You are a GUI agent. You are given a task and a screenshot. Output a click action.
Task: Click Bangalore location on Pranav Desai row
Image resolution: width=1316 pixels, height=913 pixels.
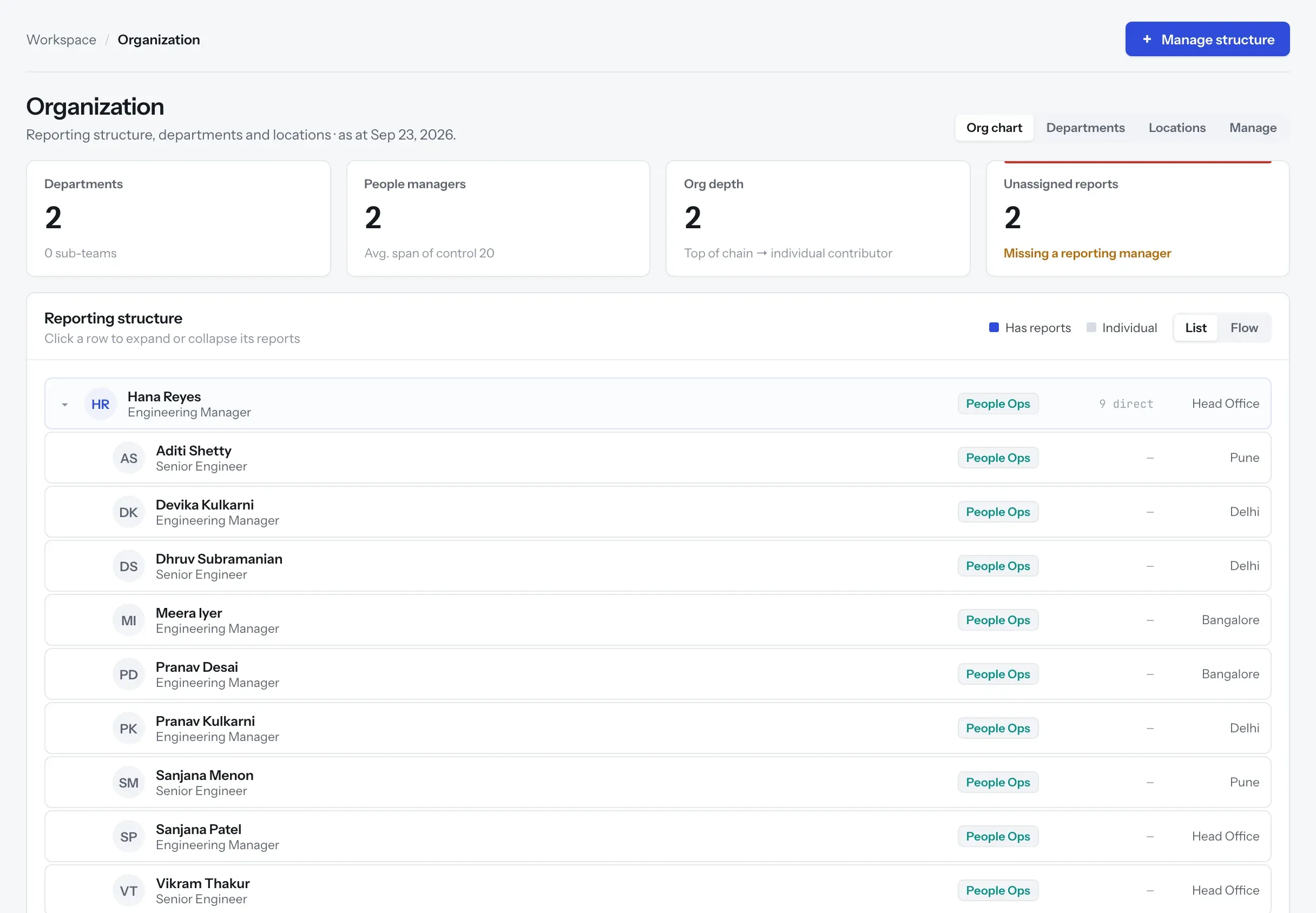tap(1230, 674)
